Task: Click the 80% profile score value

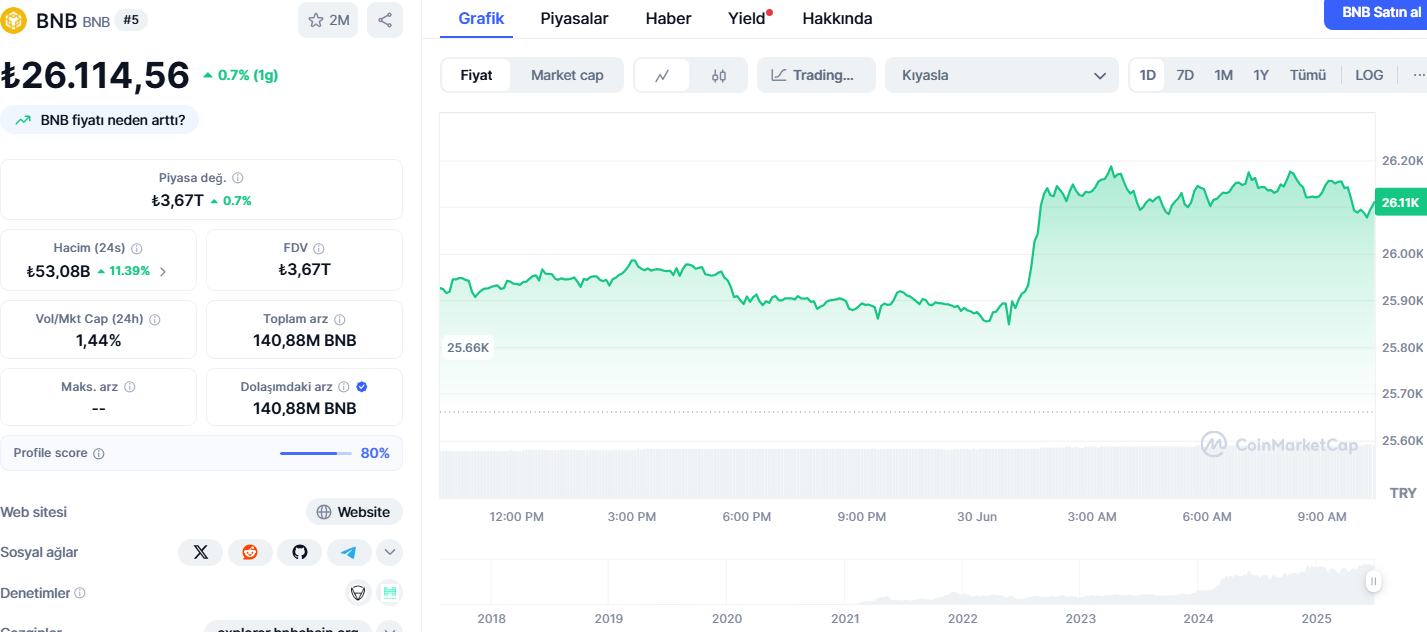Action: pos(375,454)
